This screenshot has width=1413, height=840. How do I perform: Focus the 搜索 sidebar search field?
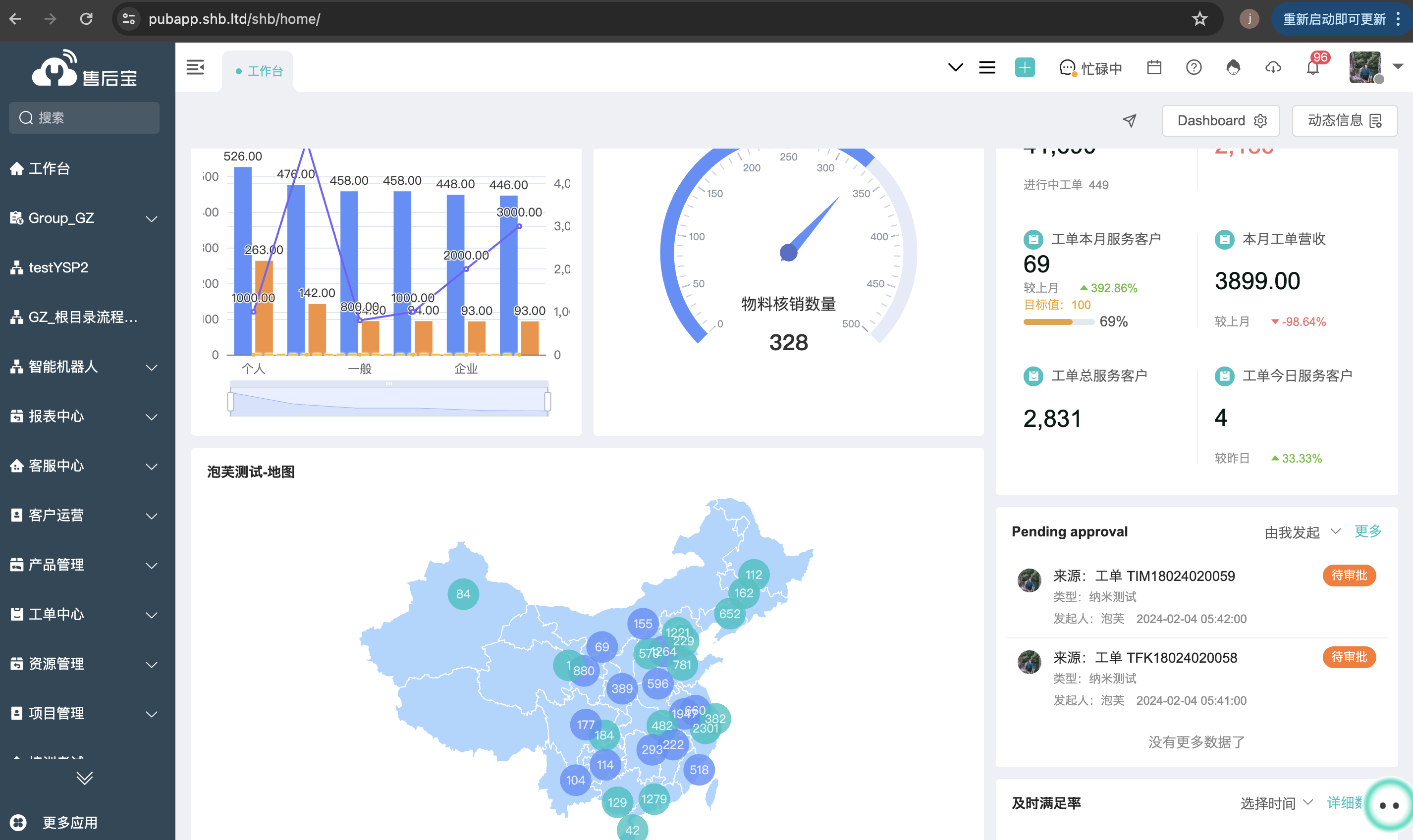[x=84, y=118]
